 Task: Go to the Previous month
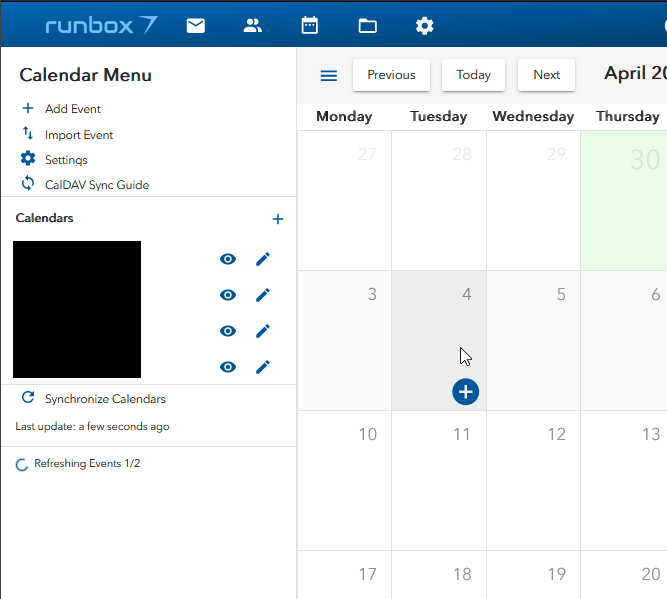[391, 75]
